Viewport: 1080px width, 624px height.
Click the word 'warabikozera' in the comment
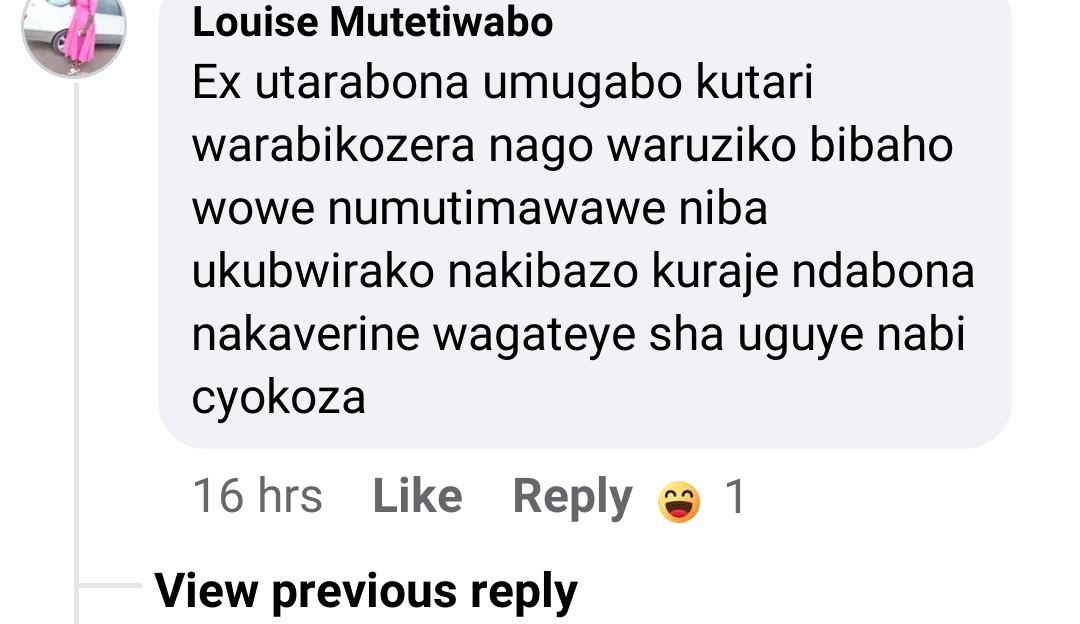[x=333, y=146]
